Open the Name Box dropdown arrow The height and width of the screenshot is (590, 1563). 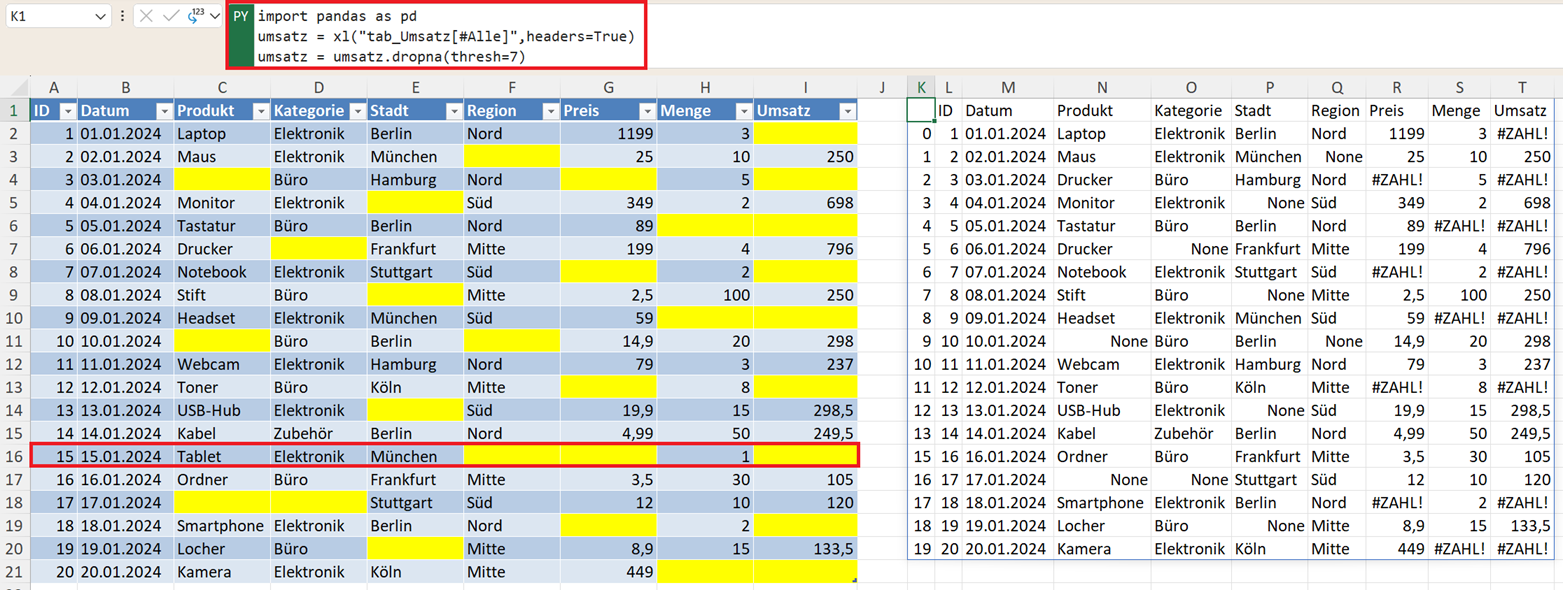(100, 17)
